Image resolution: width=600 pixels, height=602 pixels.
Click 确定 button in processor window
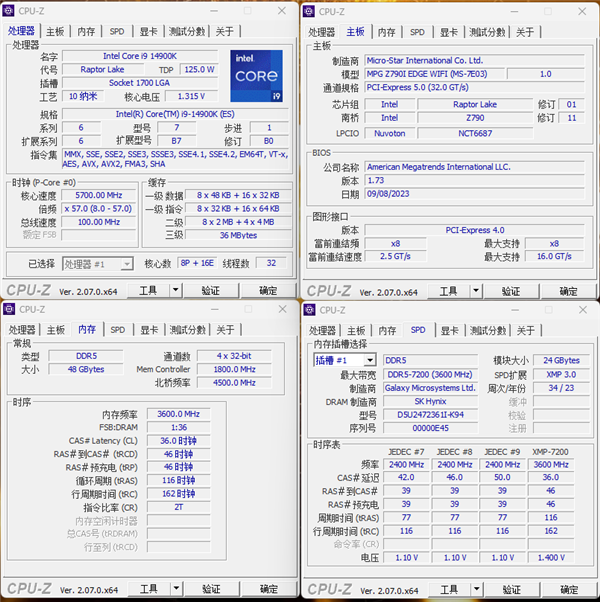click(x=268, y=291)
